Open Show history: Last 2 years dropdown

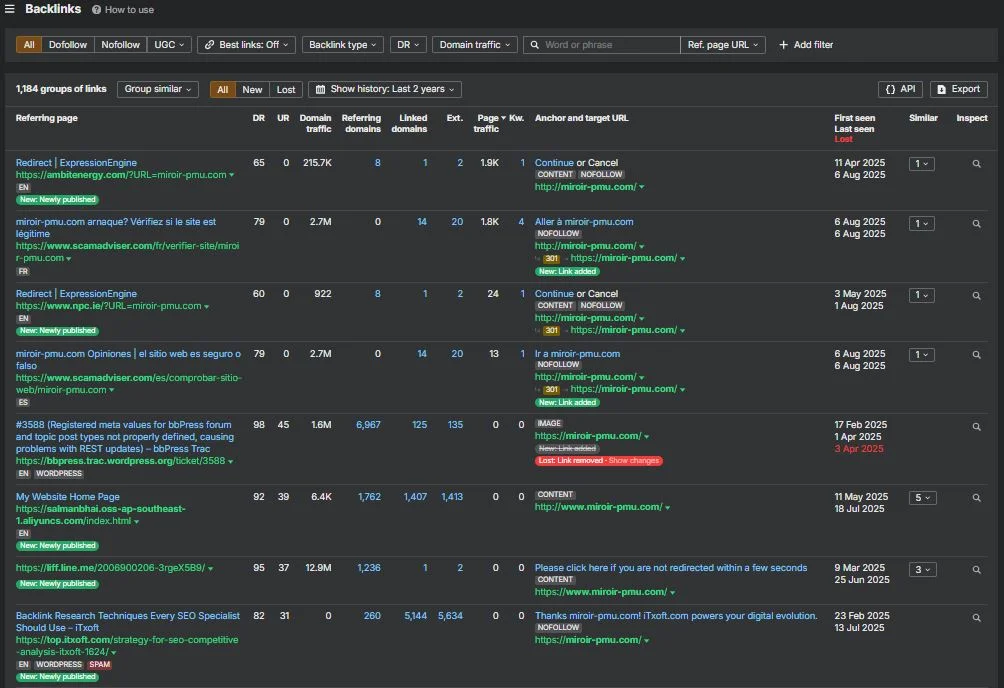coord(385,89)
